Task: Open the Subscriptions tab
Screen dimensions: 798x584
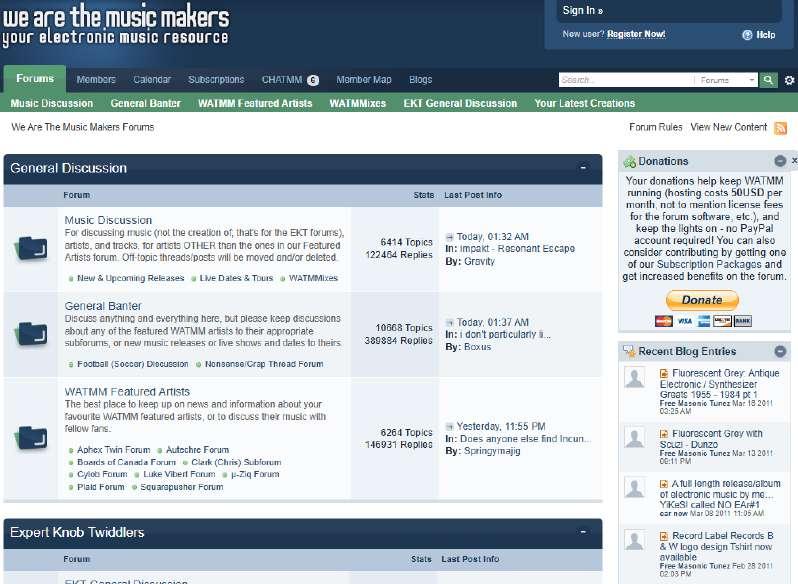Action: coord(216,80)
